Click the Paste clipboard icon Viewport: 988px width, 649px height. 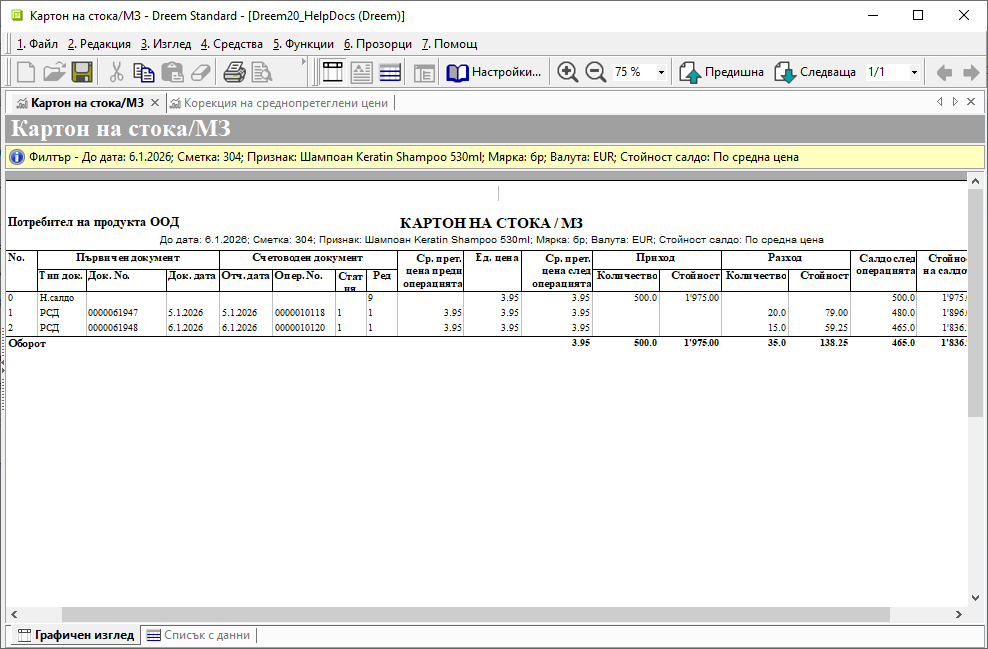[172, 72]
